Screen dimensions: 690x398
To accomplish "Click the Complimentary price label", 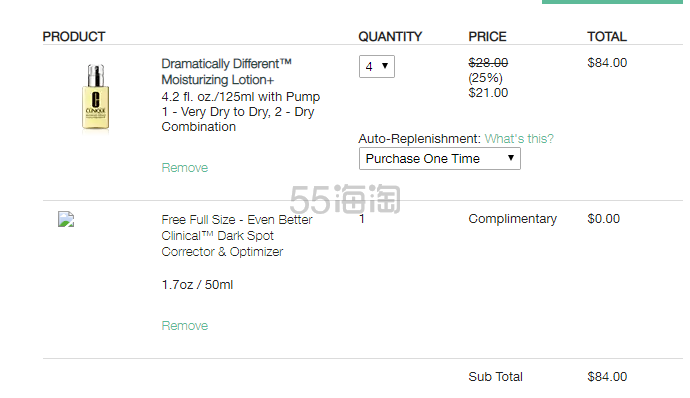I will click(513, 219).
